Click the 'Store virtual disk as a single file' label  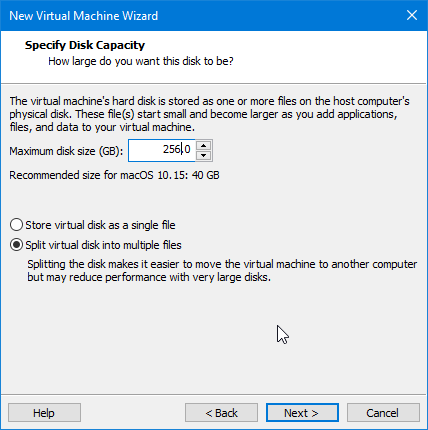pos(100,225)
